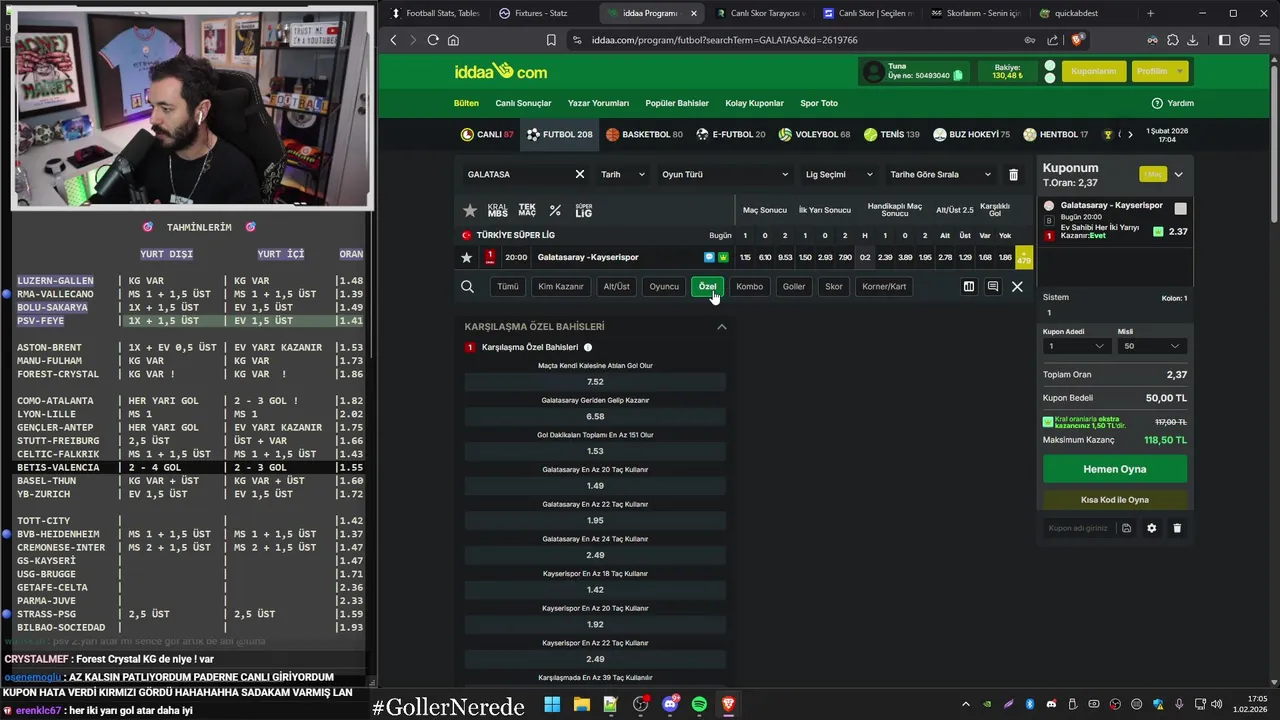Select the 1.15 home win odd
The image size is (1280, 720).
pos(745,257)
